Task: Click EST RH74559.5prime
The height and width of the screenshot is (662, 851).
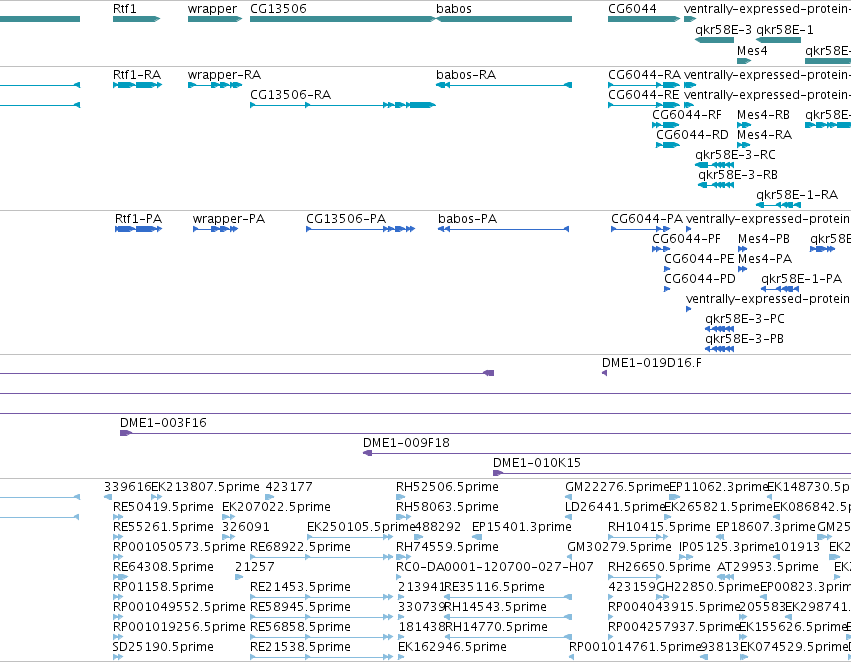Action: click(x=447, y=548)
